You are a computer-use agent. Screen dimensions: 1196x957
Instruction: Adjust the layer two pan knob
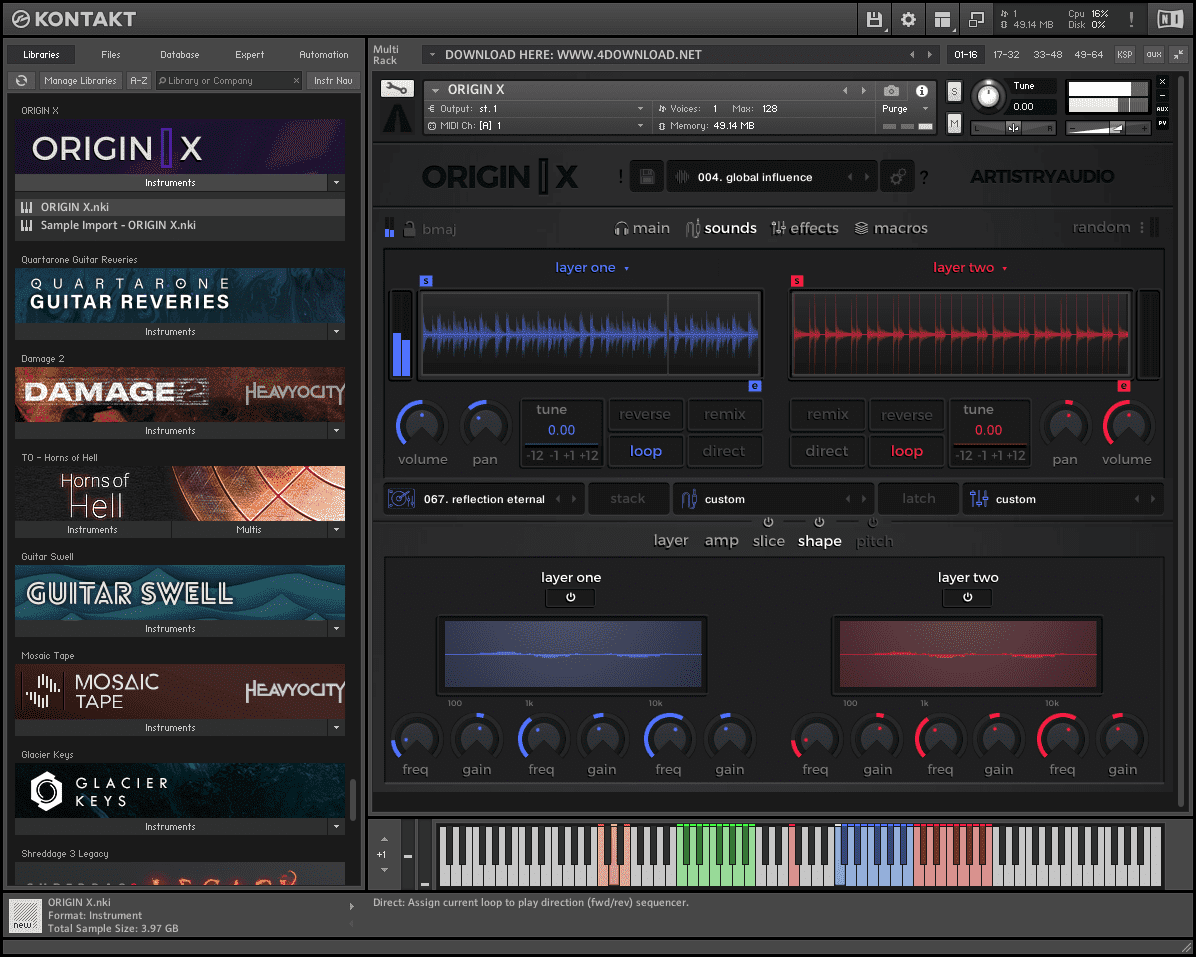point(1065,426)
